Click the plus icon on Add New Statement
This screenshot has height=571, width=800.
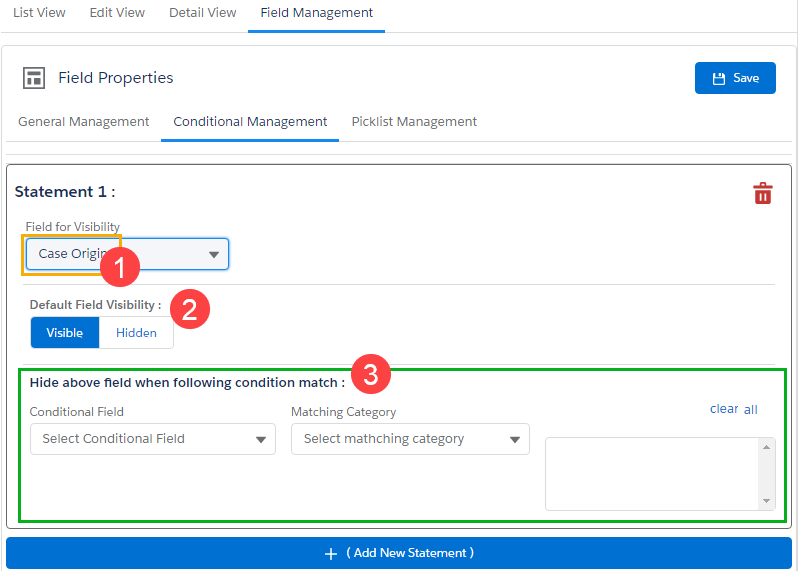[x=331, y=553]
